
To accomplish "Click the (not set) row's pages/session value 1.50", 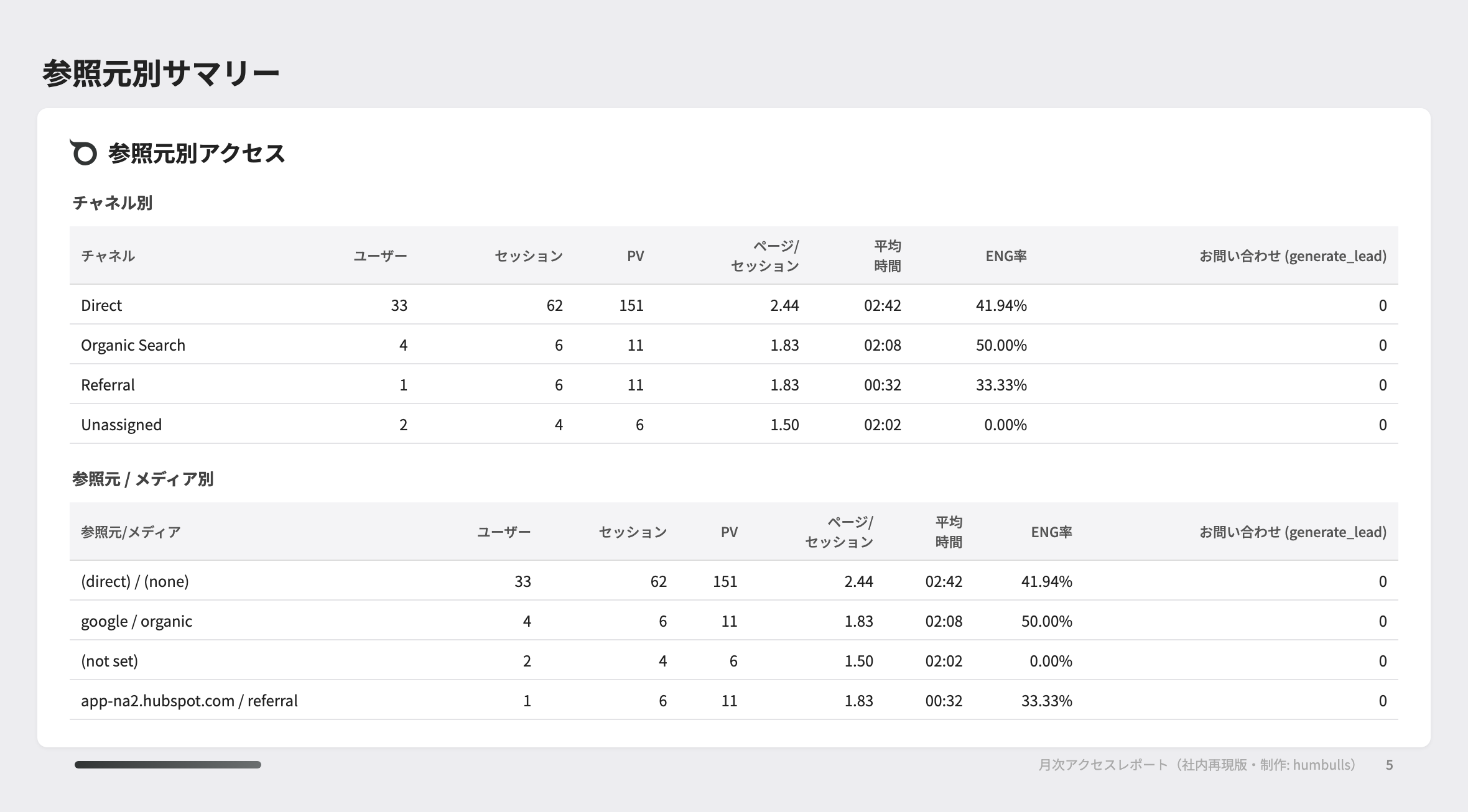I will tap(859, 661).
